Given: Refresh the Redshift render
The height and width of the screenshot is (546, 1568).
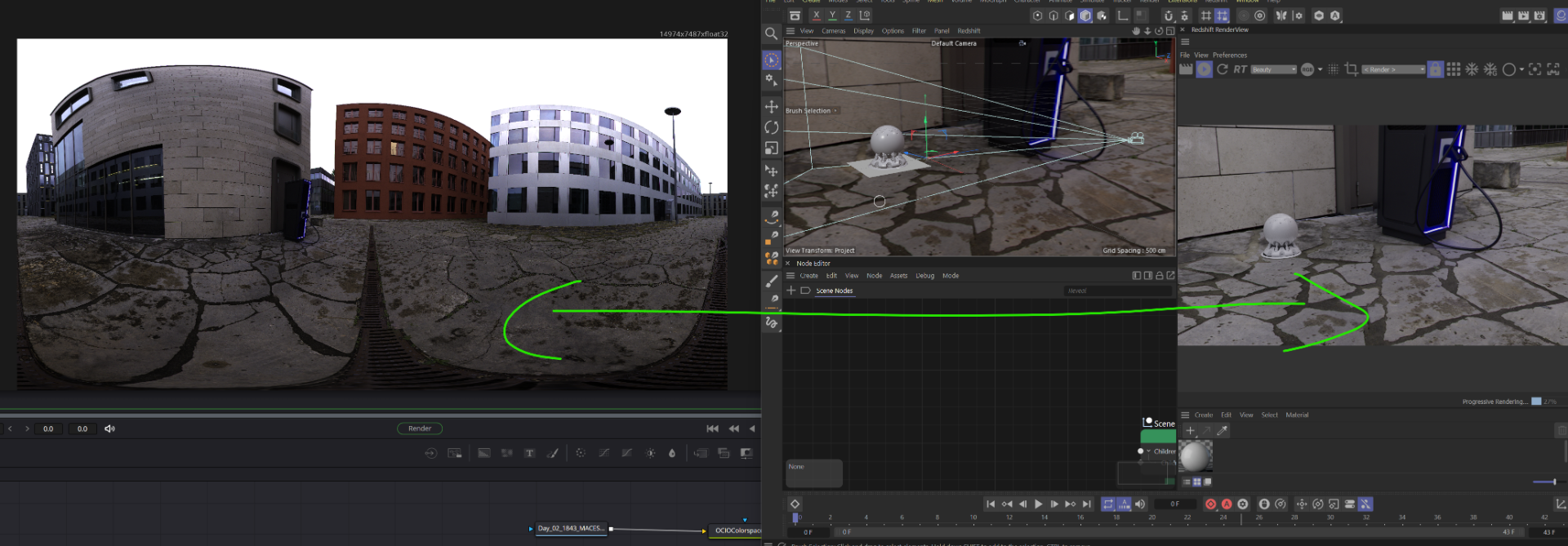Looking at the screenshot, I should tap(1223, 69).
